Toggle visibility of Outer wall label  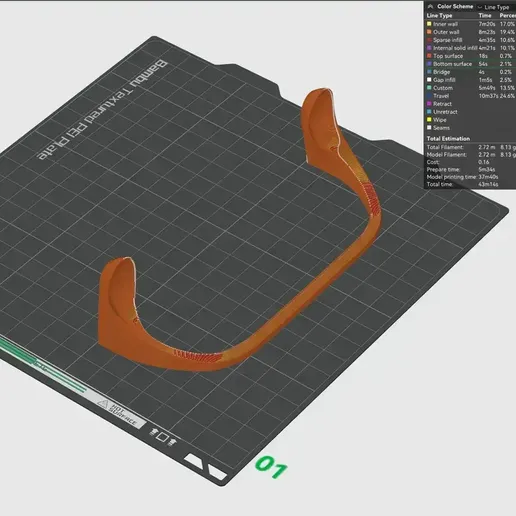pyautogui.click(x=446, y=32)
